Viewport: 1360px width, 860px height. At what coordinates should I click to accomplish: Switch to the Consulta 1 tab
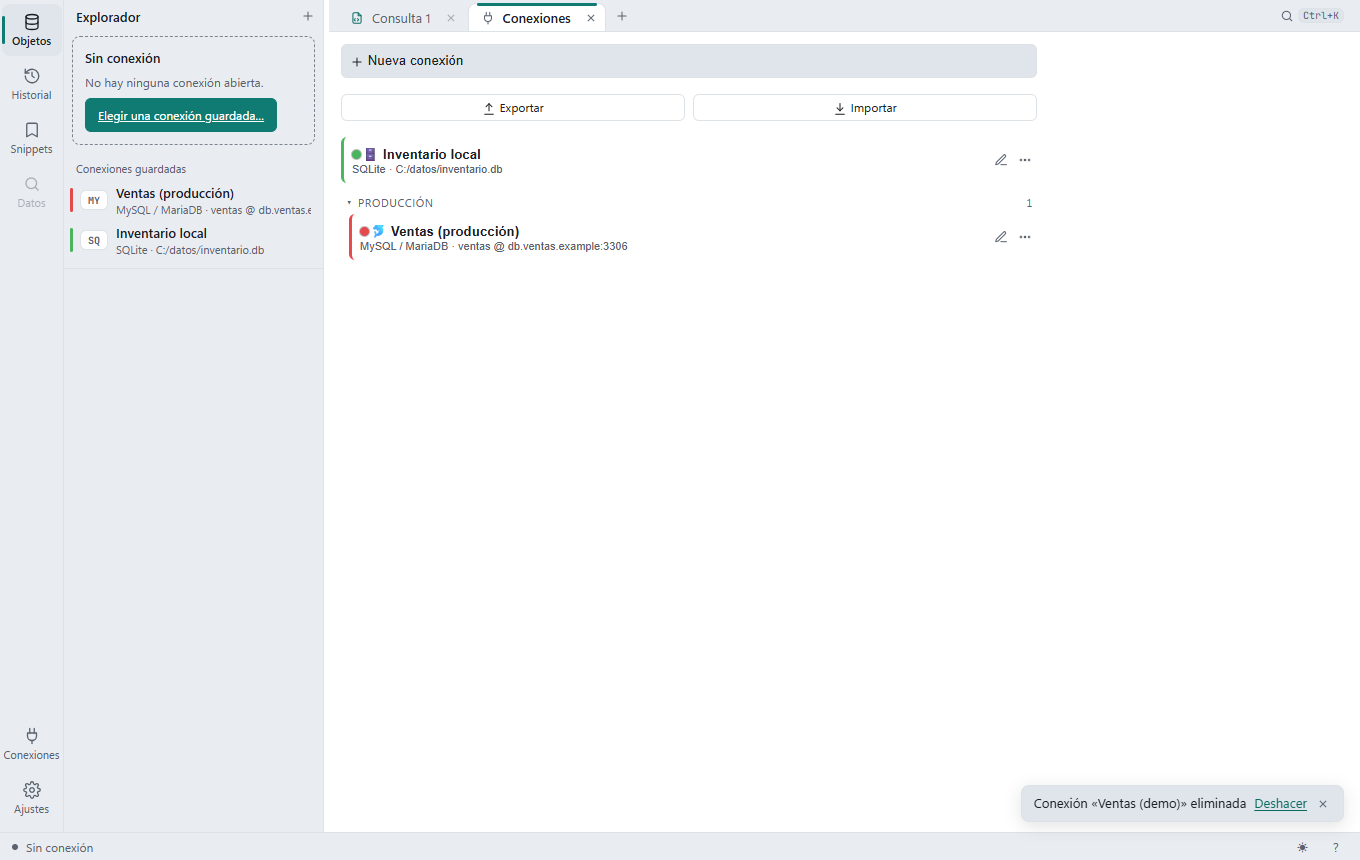point(402,18)
